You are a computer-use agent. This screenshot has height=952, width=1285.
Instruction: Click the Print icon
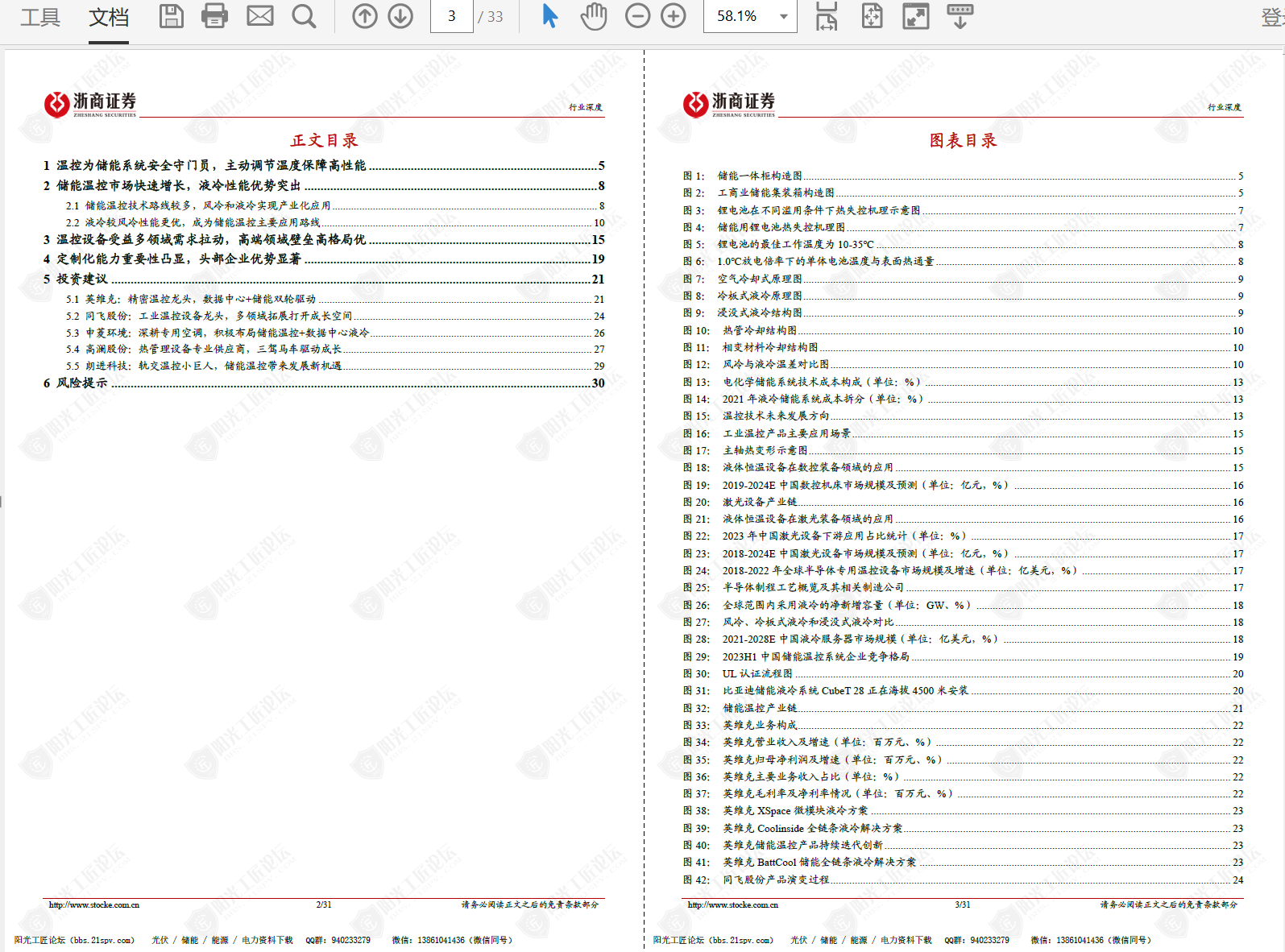(214, 16)
